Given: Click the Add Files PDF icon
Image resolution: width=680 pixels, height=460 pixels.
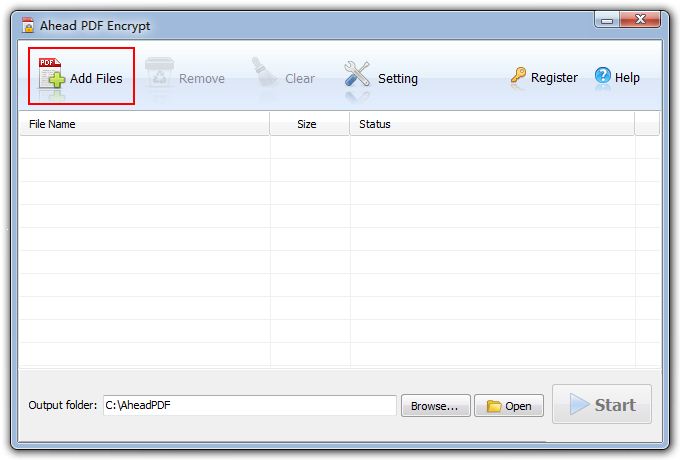Looking at the screenshot, I should (x=51, y=73).
